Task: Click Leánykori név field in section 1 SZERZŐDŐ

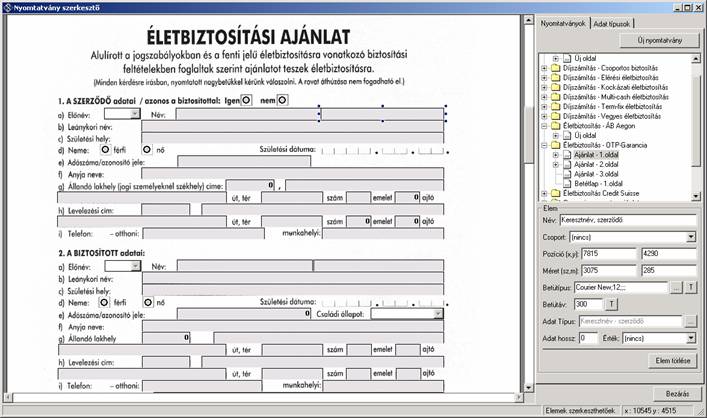Action: tap(293, 126)
